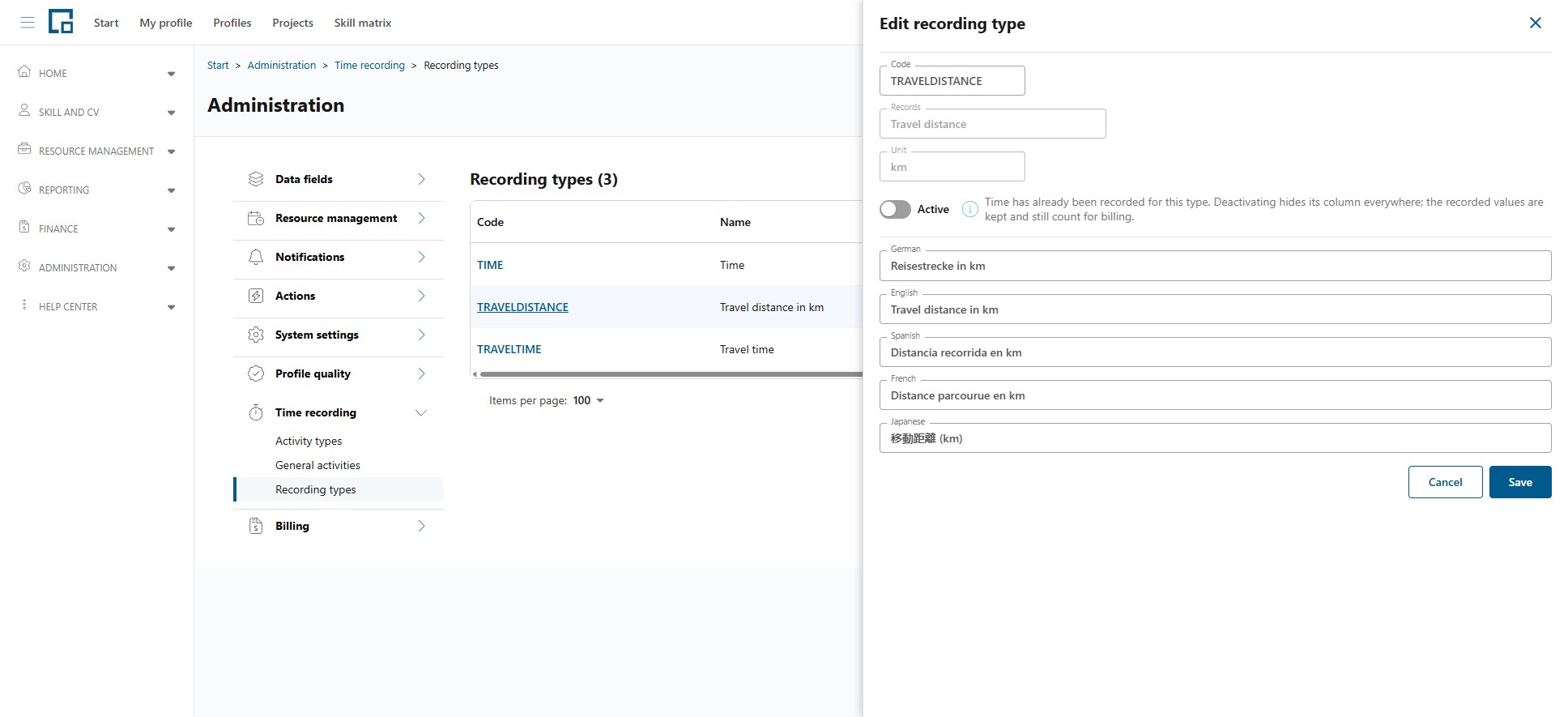This screenshot has height=717, width=1568.
Task: Click the Profile quality checkmark icon
Action: pos(256,373)
